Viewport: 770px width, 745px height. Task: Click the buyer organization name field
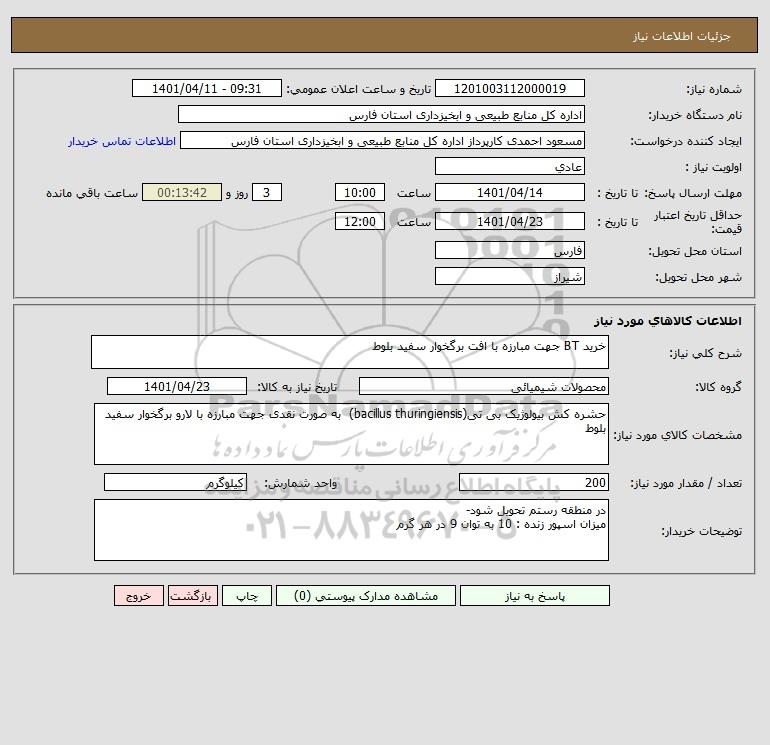point(381,114)
